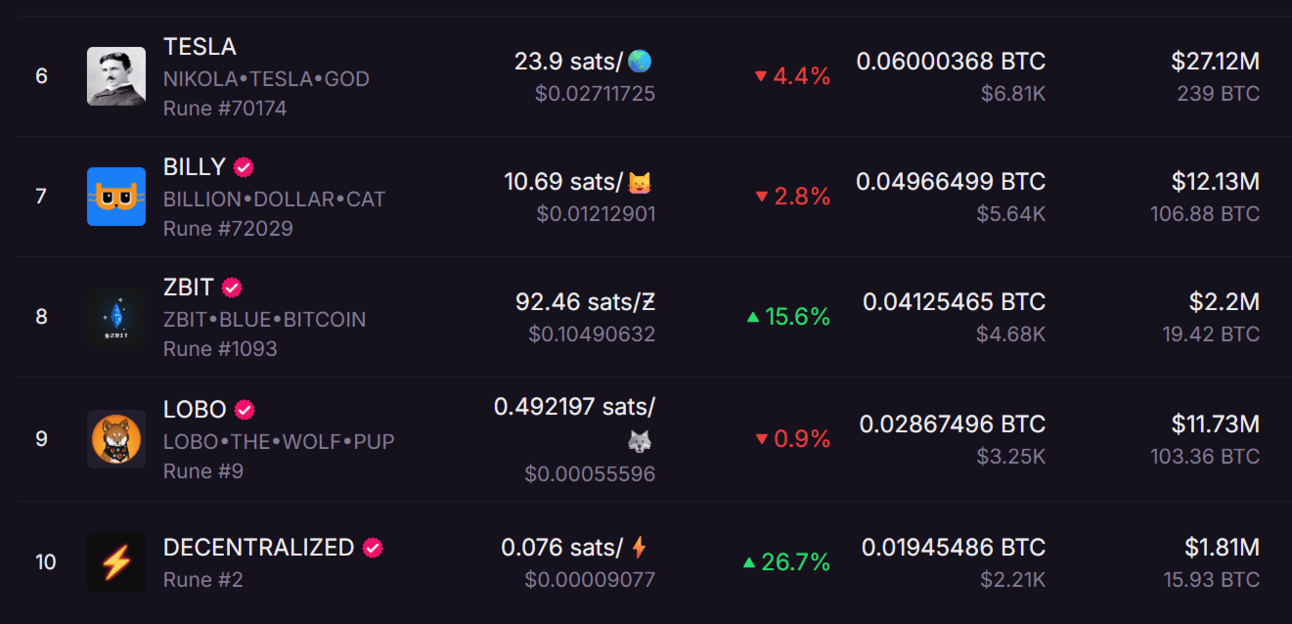
Task: Click the $27.12M market cap value
Action: click(x=1215, y=62)
